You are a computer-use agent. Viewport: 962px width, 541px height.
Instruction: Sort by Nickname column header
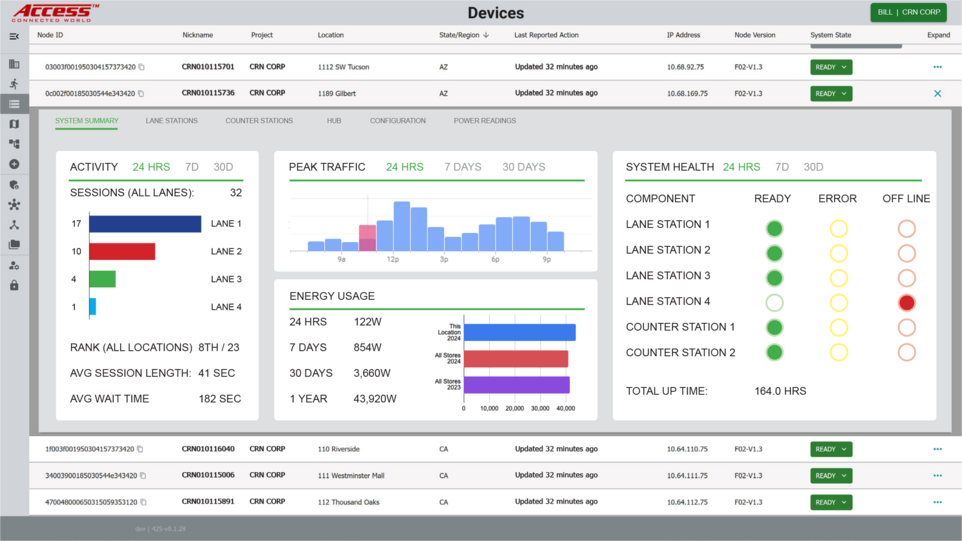pyautogui.click(x=198, y=36)
